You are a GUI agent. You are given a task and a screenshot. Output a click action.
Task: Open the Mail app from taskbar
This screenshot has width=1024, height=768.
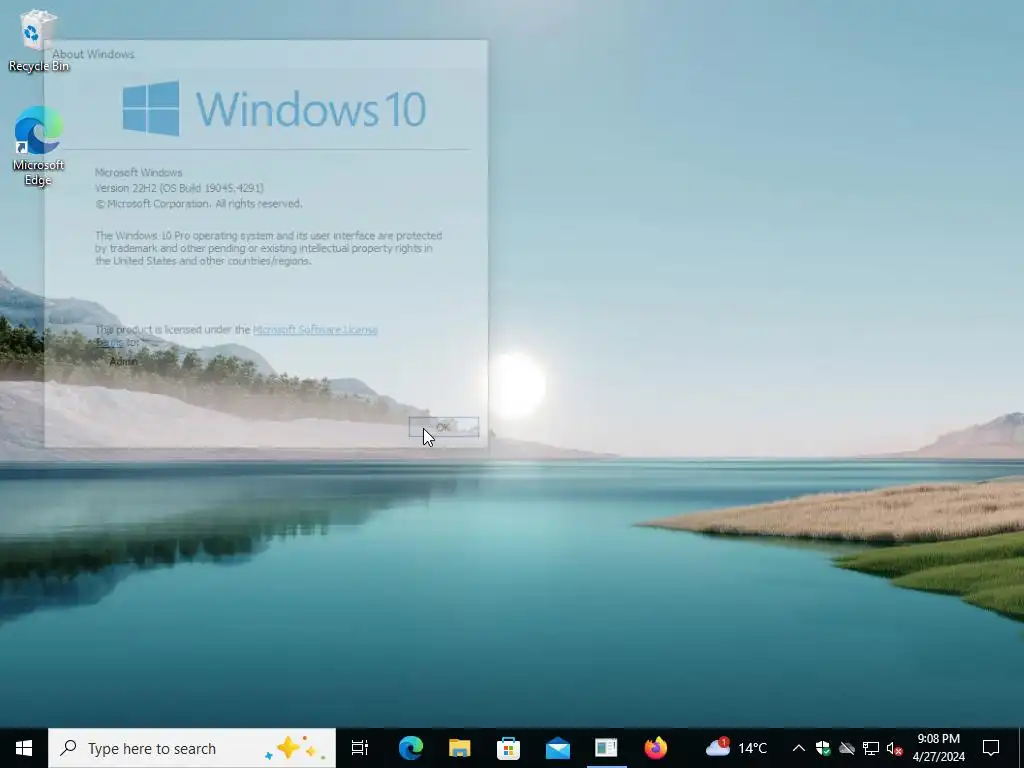point(558,748)
